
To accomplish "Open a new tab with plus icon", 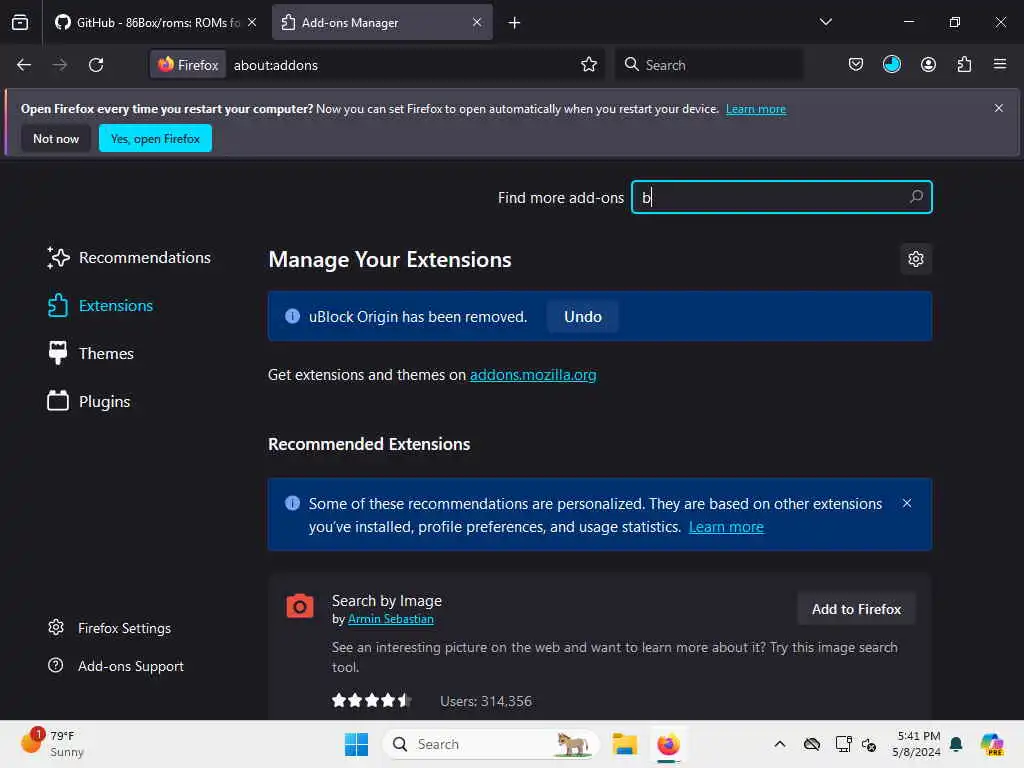I will click(x=515, y=23).
